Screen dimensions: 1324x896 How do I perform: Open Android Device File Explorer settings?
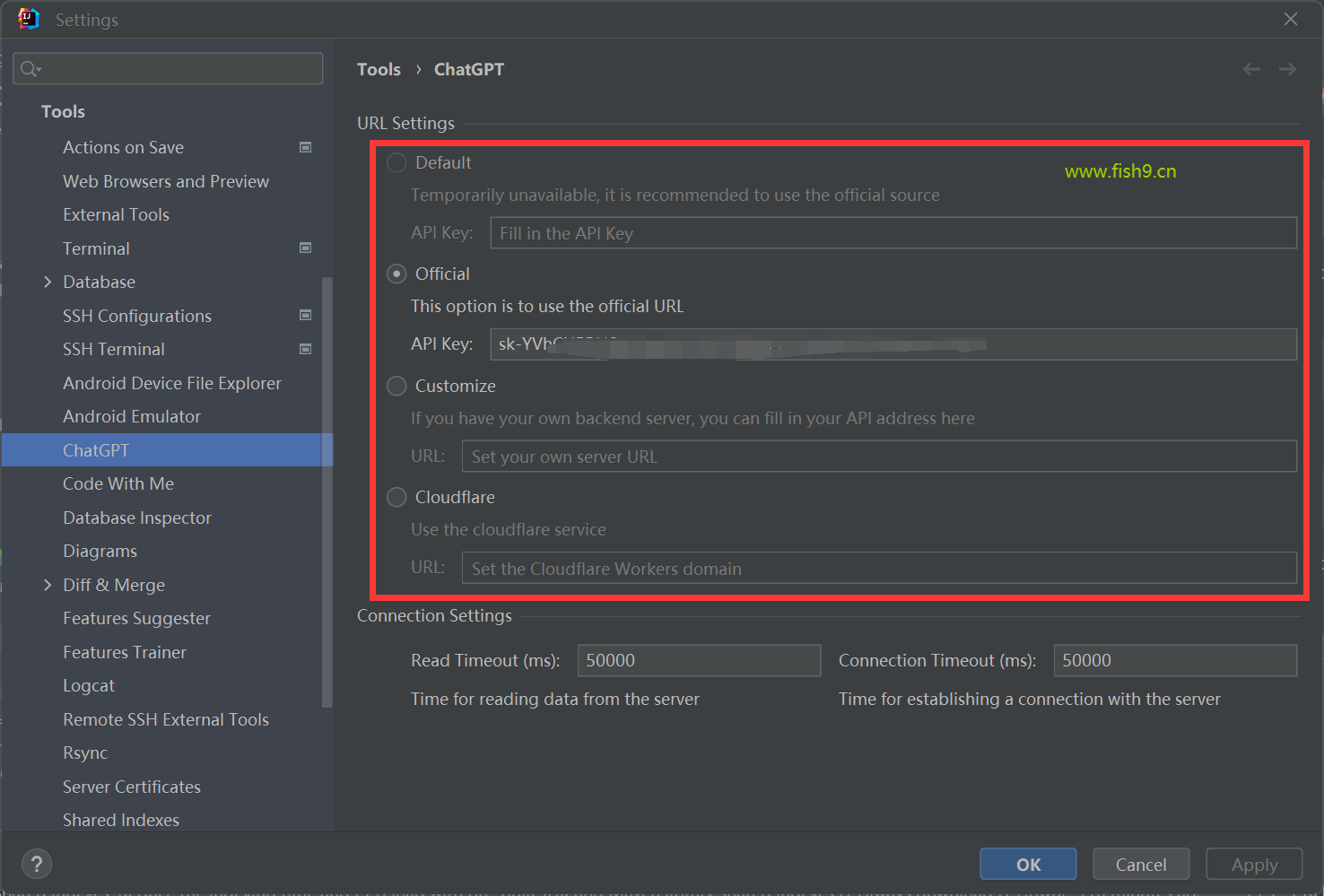coord(172,383)
